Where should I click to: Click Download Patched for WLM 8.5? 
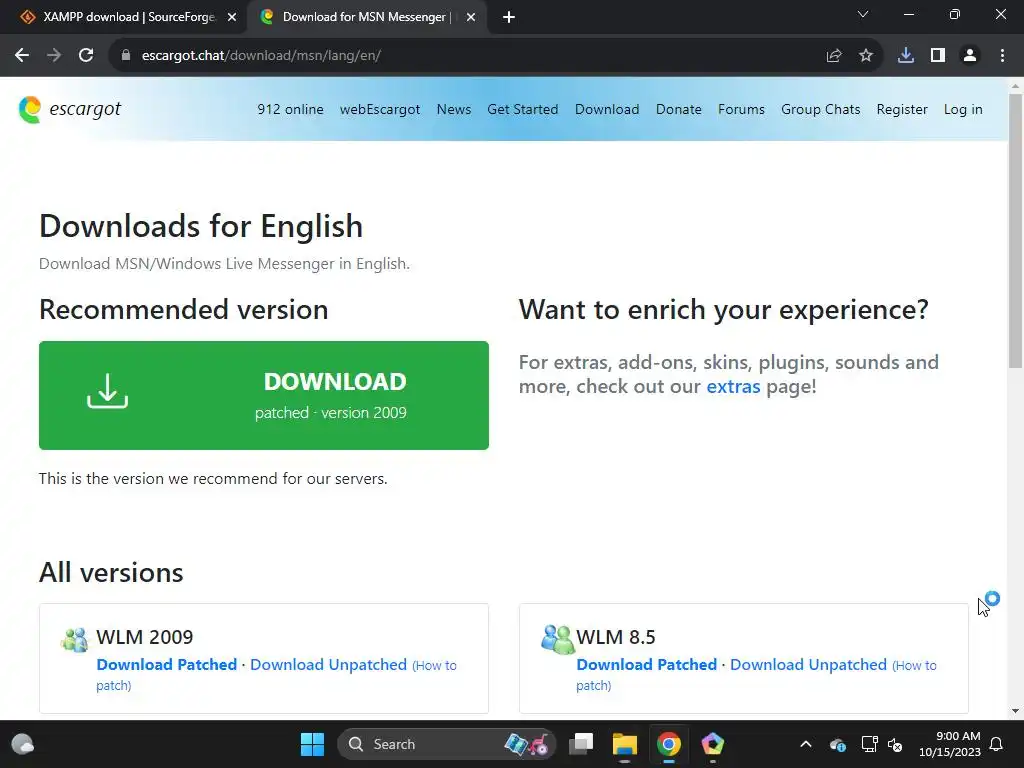[x=647, y=665]
